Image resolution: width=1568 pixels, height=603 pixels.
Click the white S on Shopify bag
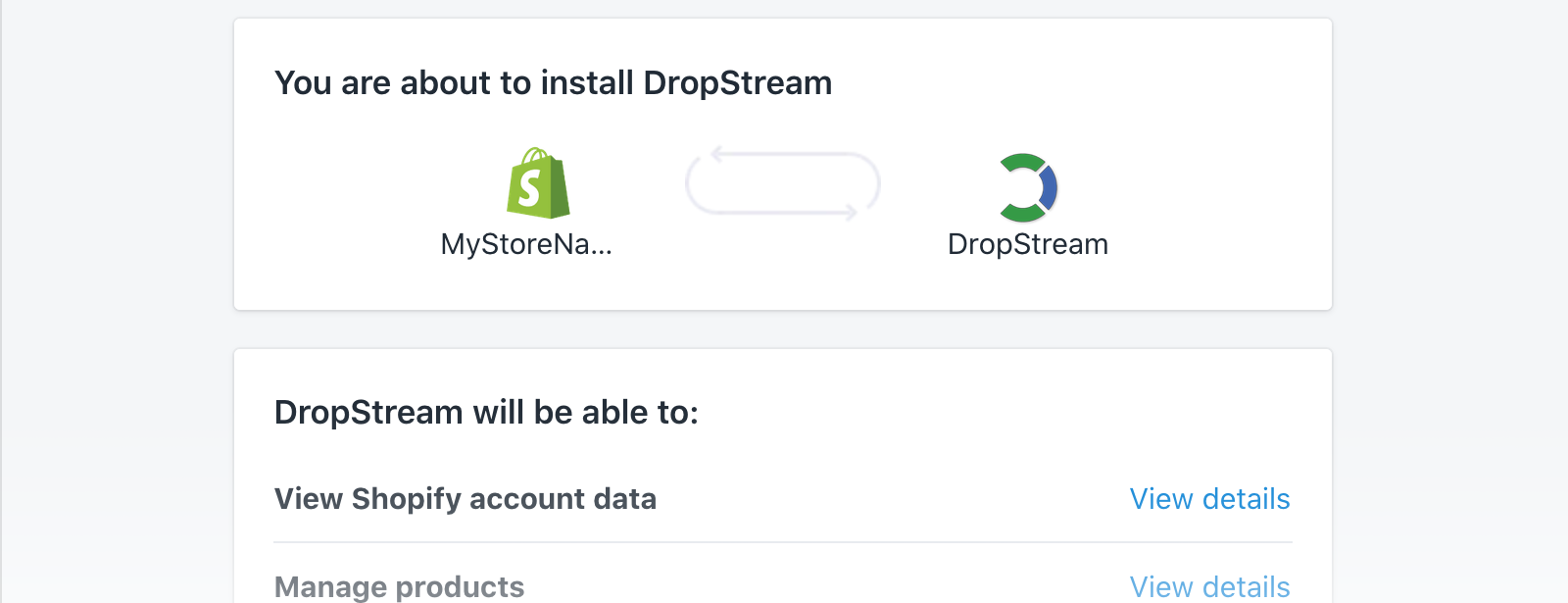click(530, 188)
